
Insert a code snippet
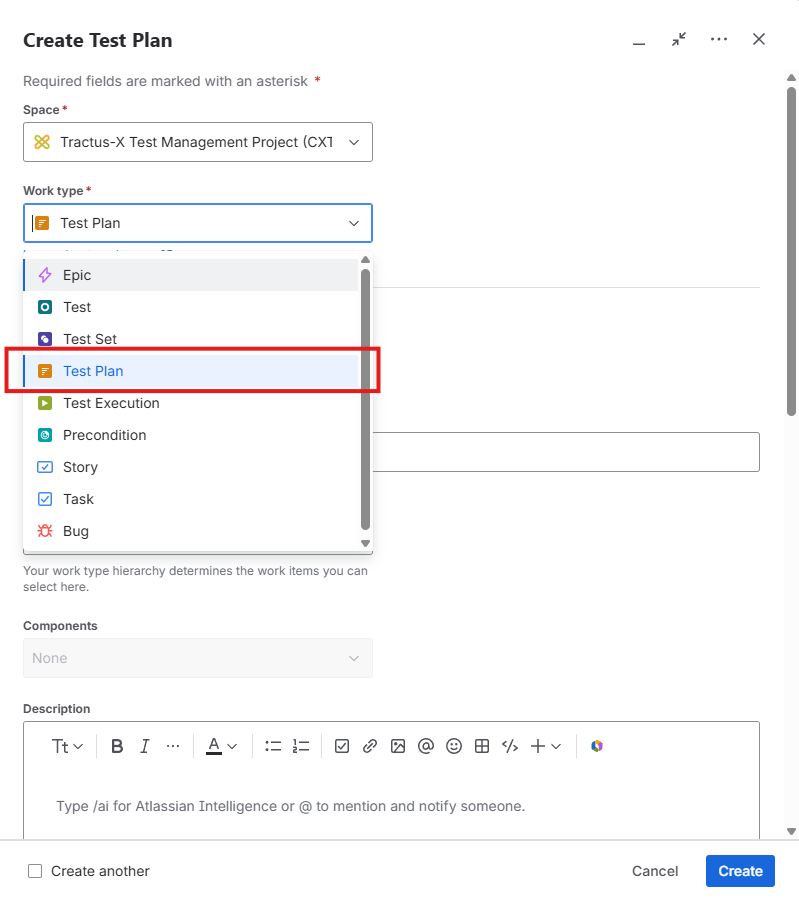tap(510, 746)
